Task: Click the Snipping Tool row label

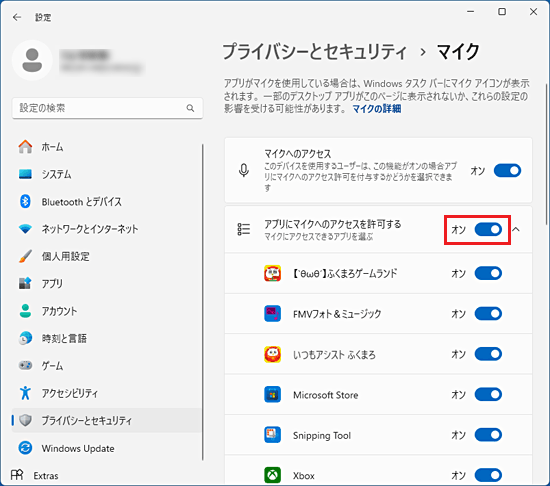Action: coord(322,435)
